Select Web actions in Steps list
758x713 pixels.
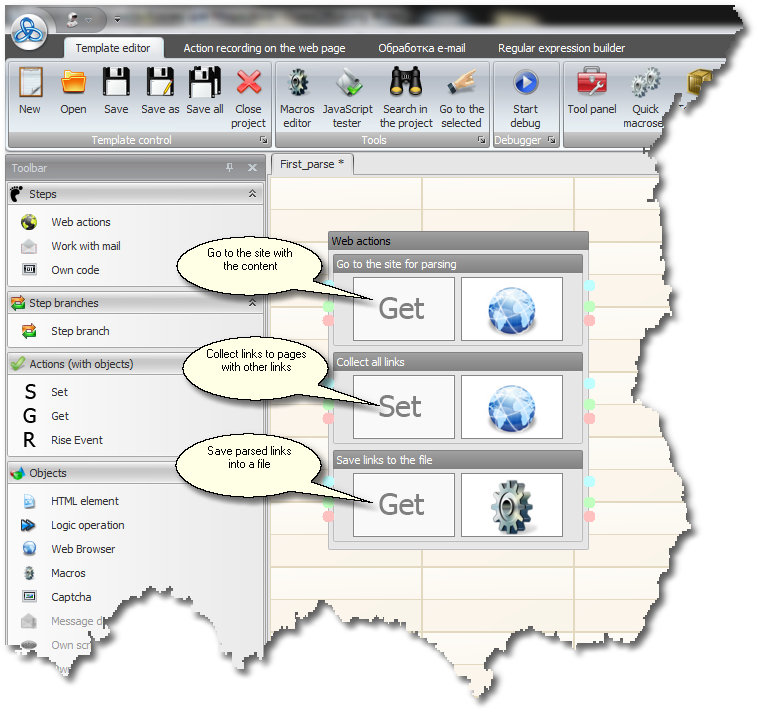(81, 222)
